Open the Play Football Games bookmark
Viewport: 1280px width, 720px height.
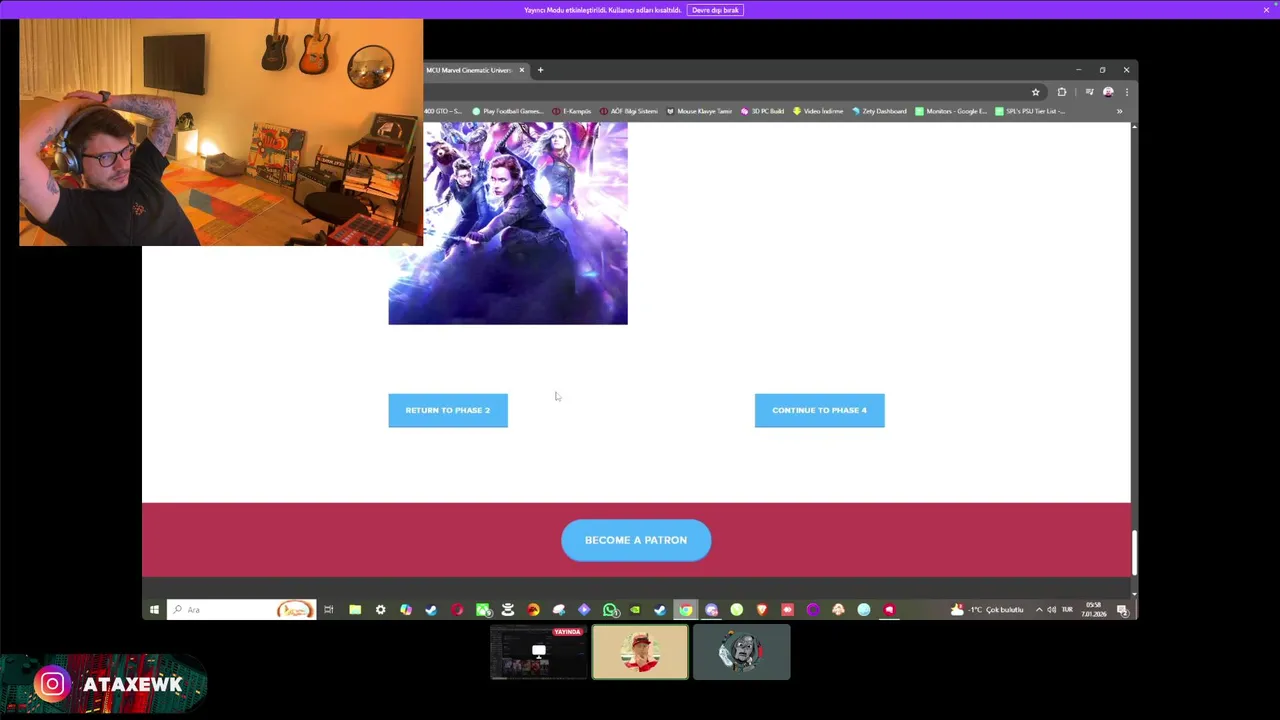coord(507,111)
